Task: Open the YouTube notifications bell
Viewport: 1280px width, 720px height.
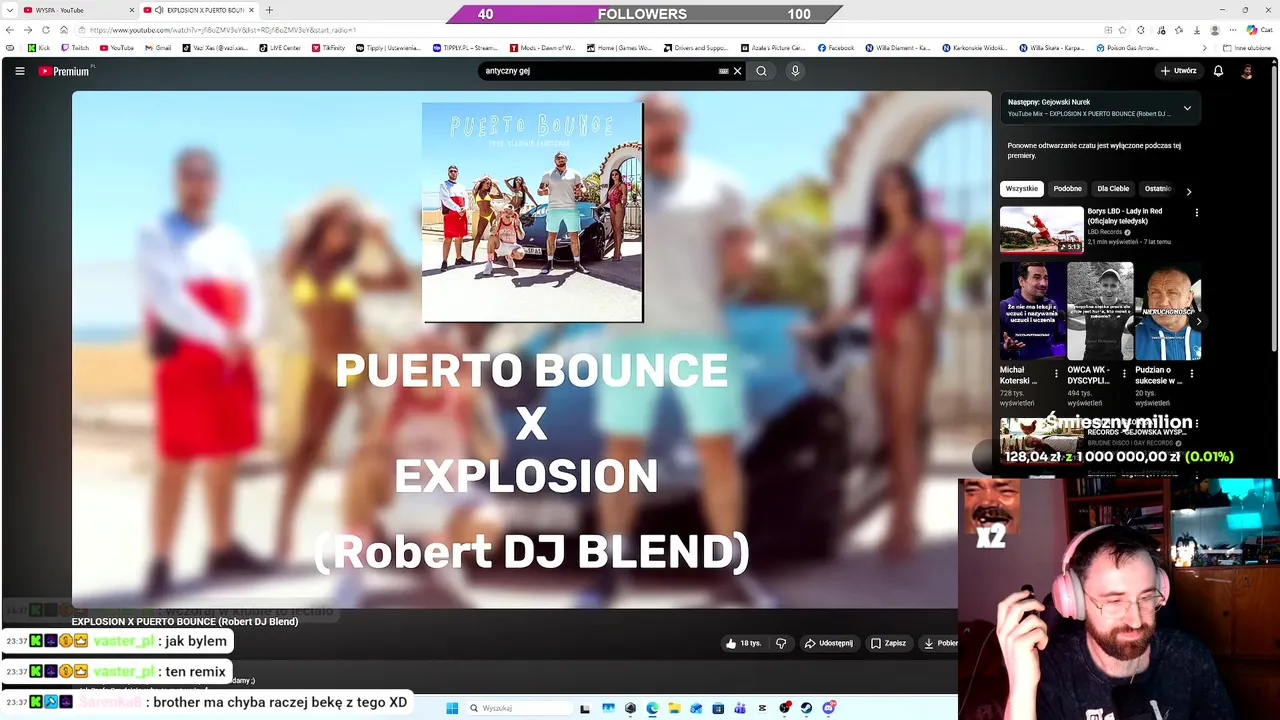Action: pyautogui.click(x=1218, y=71)
